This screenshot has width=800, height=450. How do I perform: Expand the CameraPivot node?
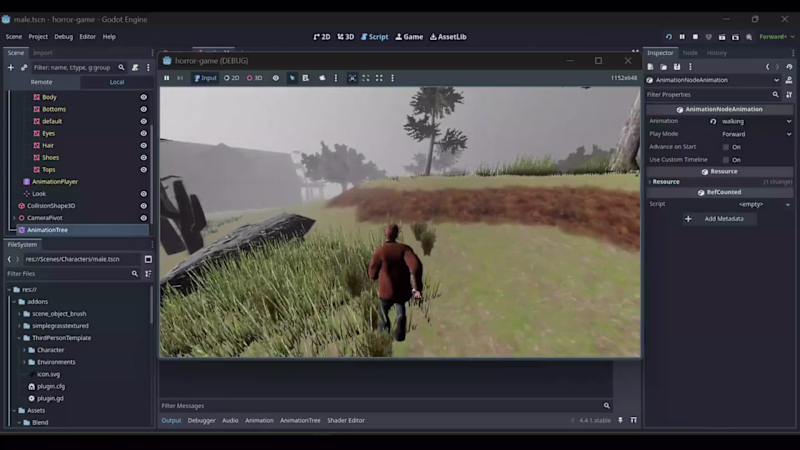click(14, 218)
